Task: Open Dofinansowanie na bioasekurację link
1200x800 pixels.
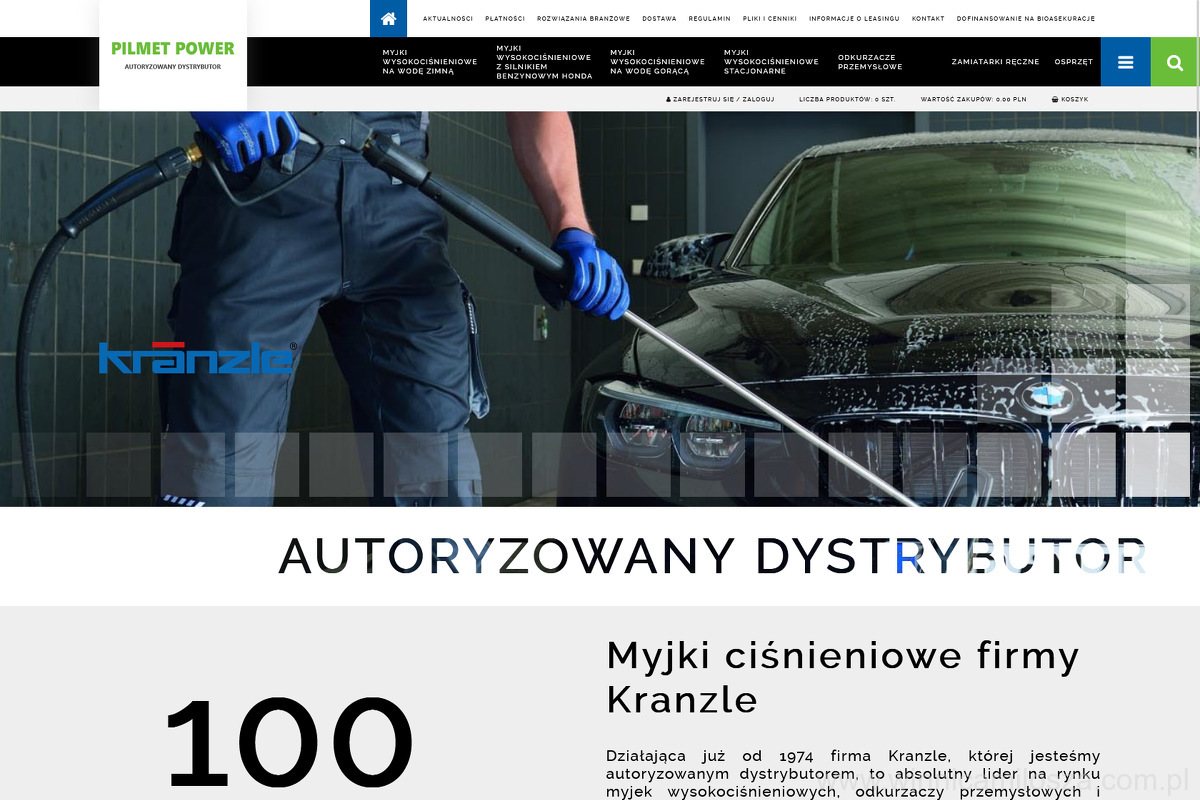Action: pyautogui.click(x=1025, y=19)
